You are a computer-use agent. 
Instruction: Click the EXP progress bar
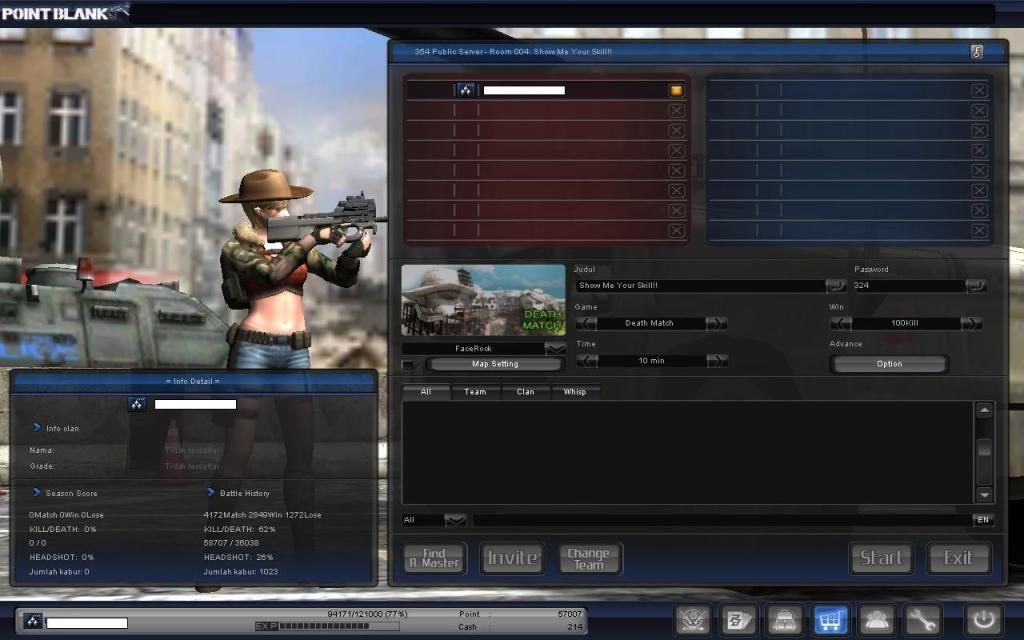tap(327, 626)
